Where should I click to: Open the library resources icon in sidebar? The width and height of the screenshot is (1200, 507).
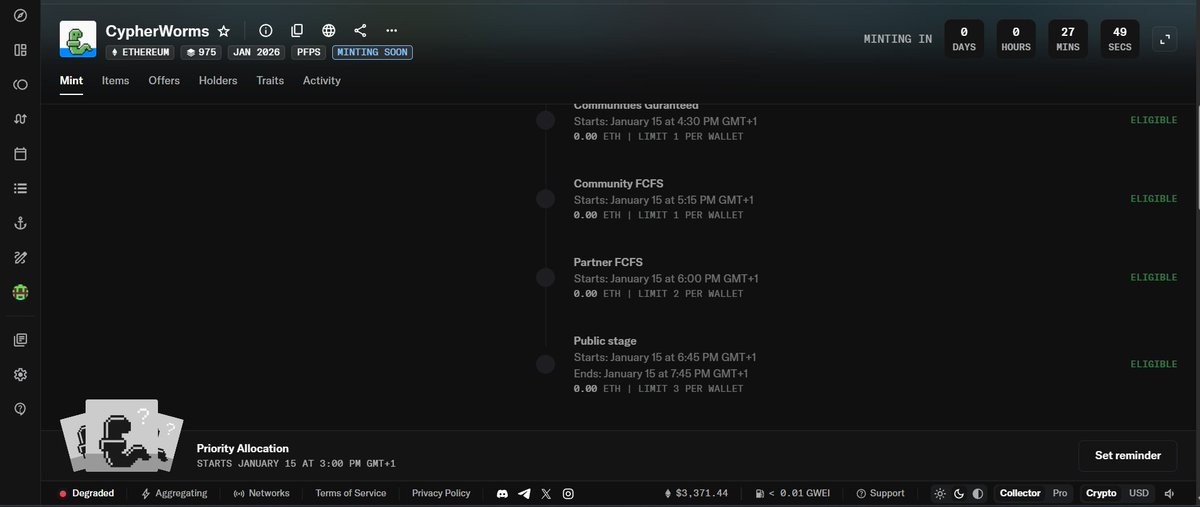[20, 340]
